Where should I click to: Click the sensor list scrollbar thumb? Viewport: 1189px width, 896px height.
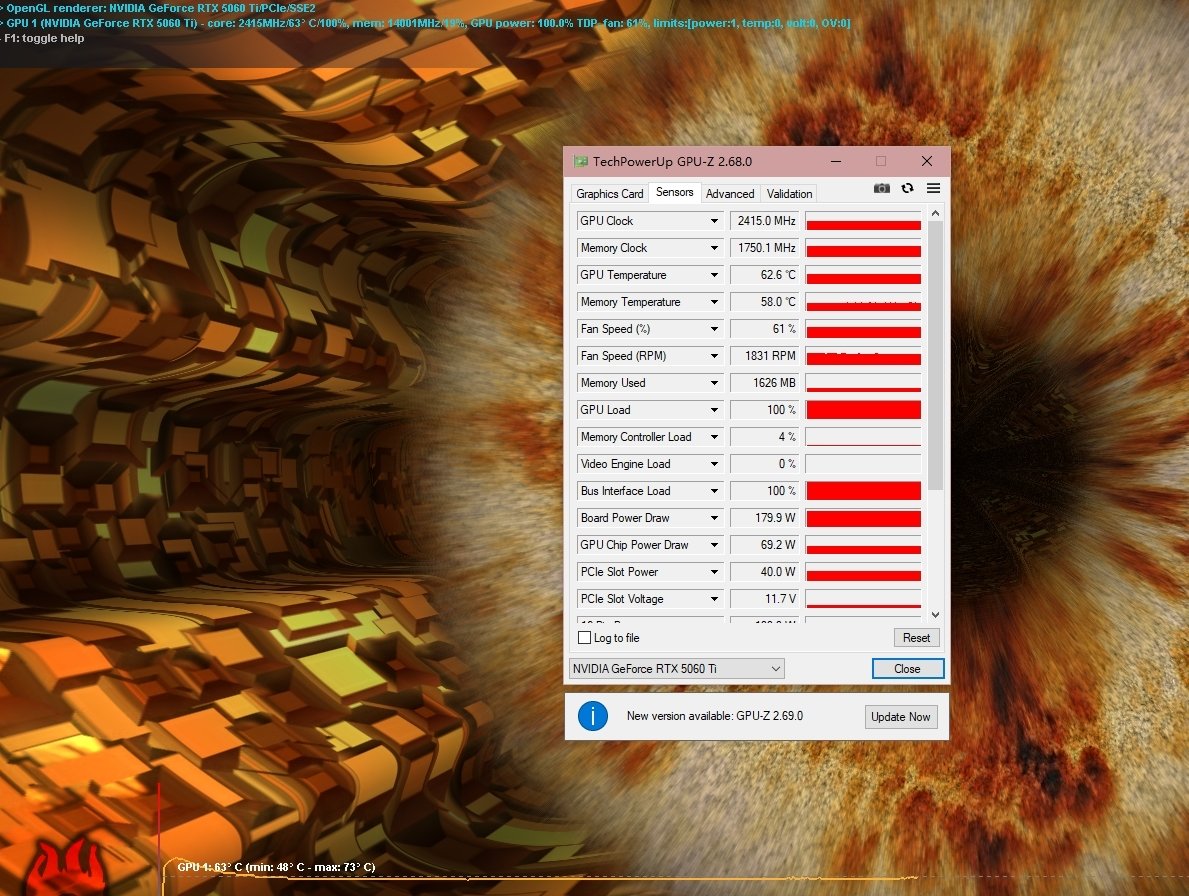936,356
